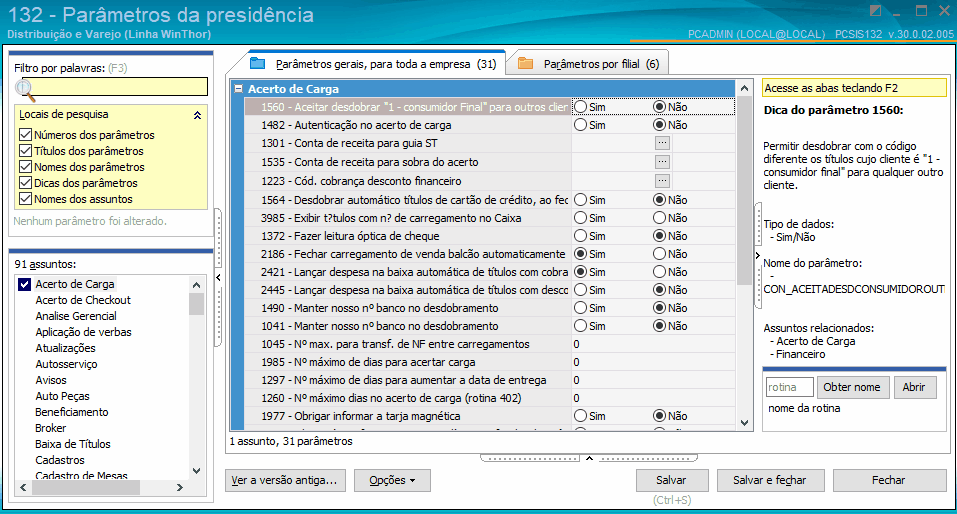This screenshot has height=514, width=957.
Task: Open lookup for 1223 Cód. cobrança desconto financeiro
Action: coord(662,181)
